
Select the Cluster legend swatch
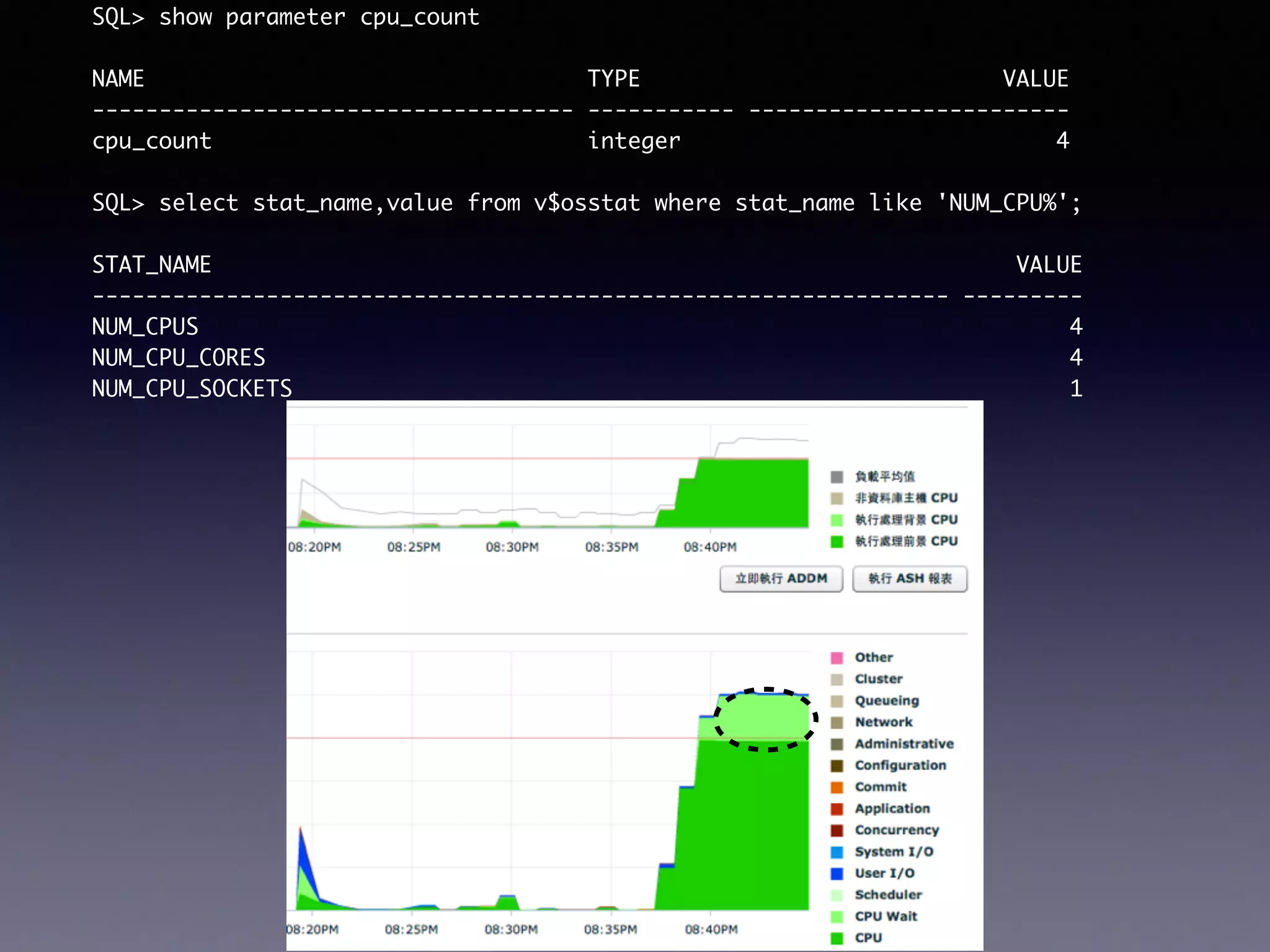(x=837, y=679)
